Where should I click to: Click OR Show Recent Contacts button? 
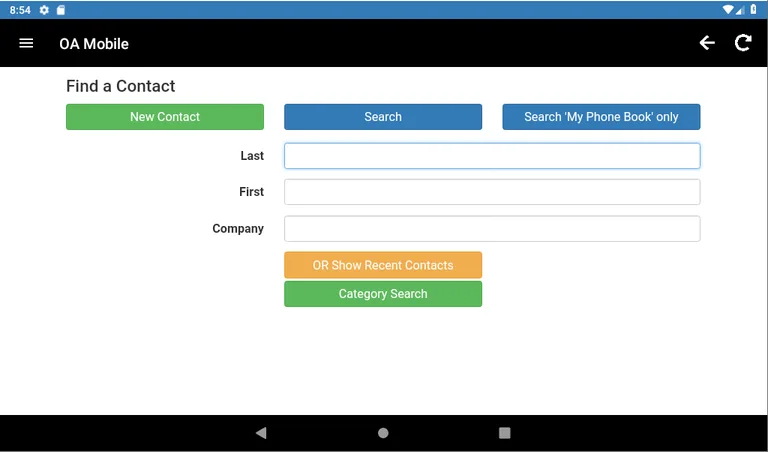pos(383,265)
